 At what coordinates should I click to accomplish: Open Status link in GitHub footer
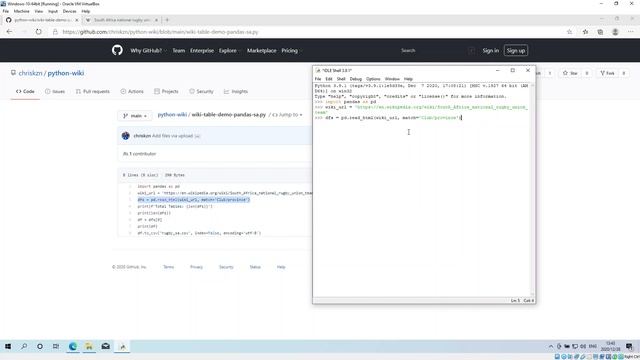click(x=255, y=267)
